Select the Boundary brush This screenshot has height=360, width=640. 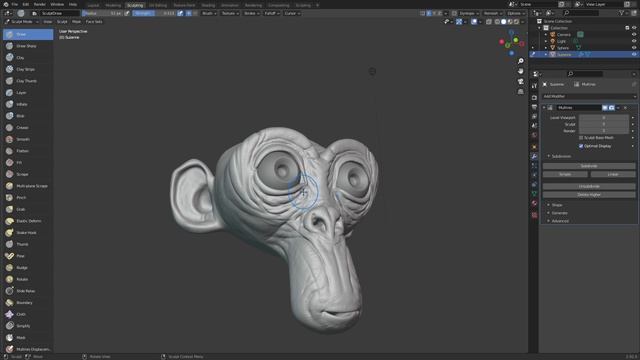click(x=28, y=303)
